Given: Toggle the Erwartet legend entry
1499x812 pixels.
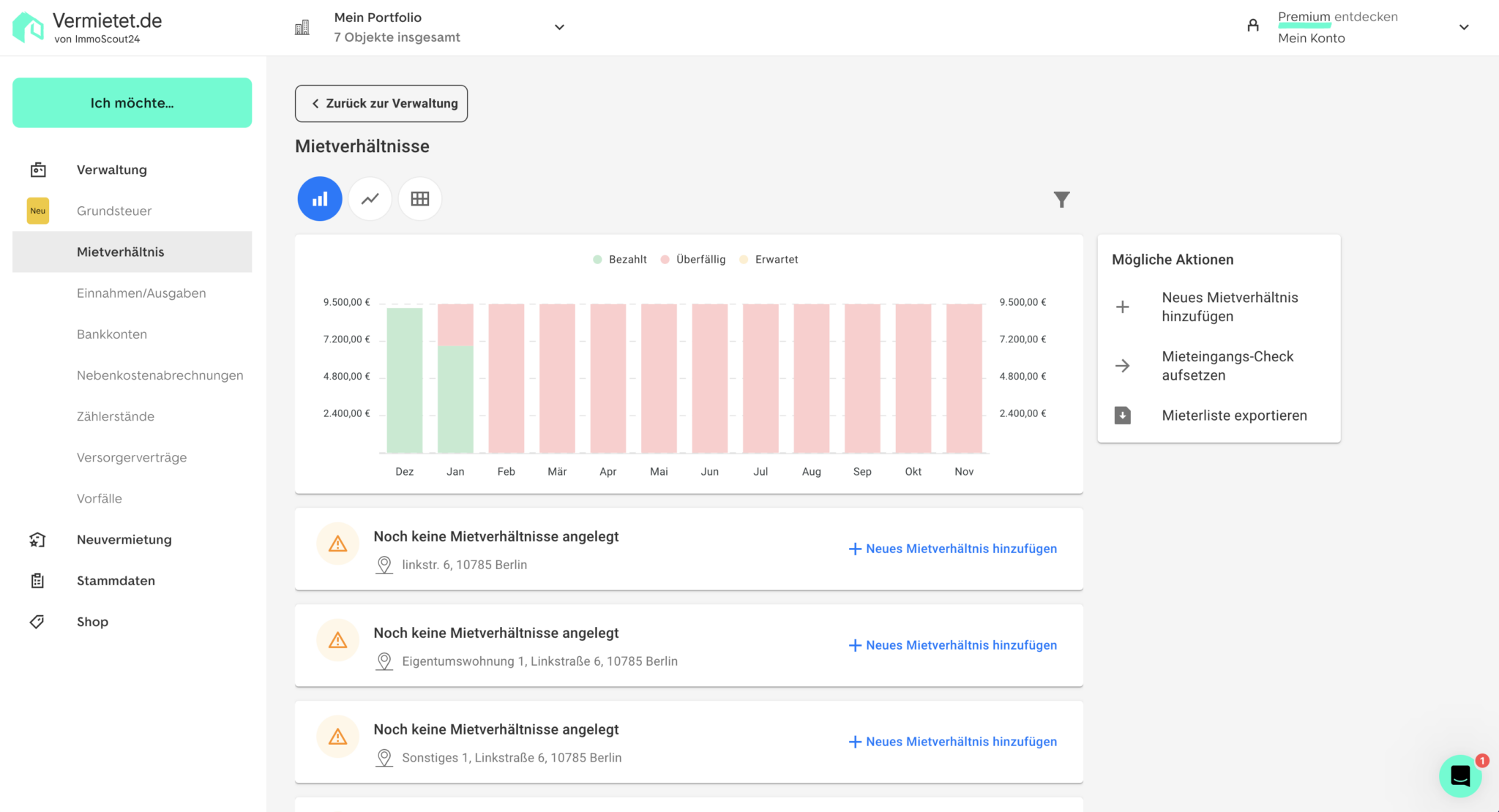Looking at the screenshot, I should click(769, 259).
